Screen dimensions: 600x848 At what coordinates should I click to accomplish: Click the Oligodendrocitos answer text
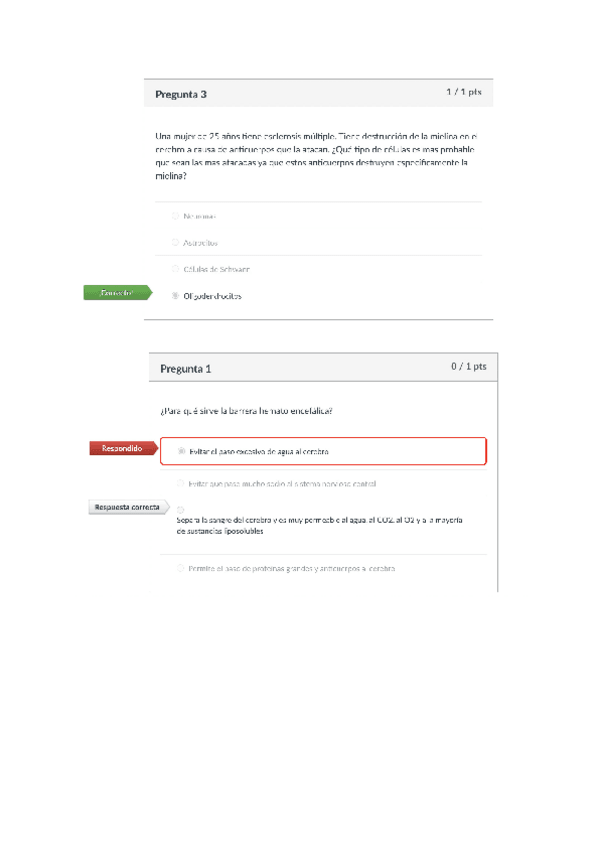pos(212,296)
